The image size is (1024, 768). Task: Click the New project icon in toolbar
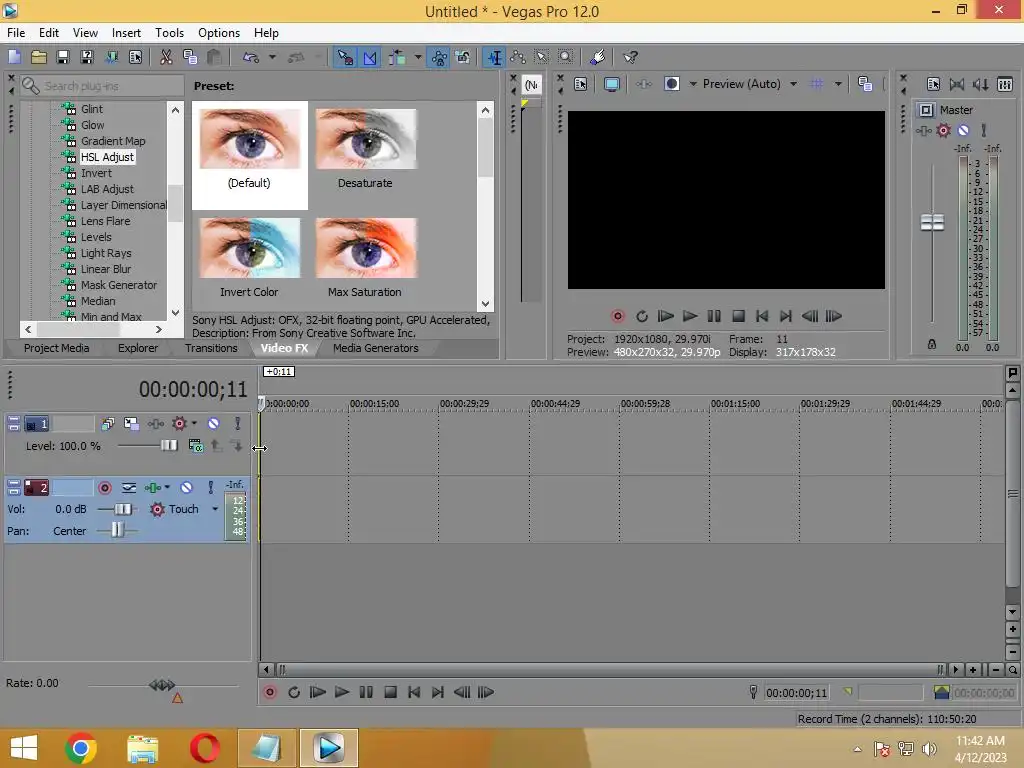click(x=14, y=57)
